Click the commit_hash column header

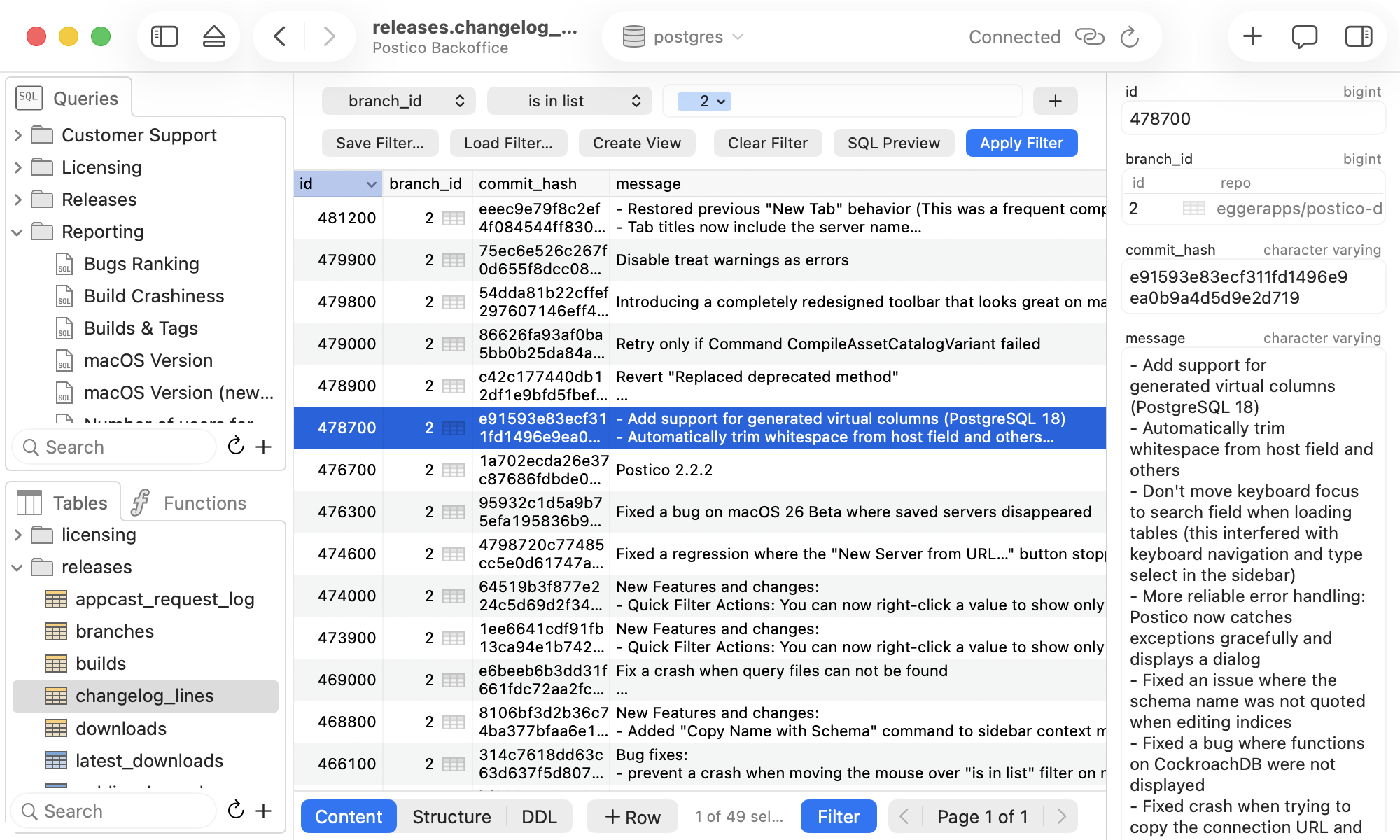pos(541,183)
